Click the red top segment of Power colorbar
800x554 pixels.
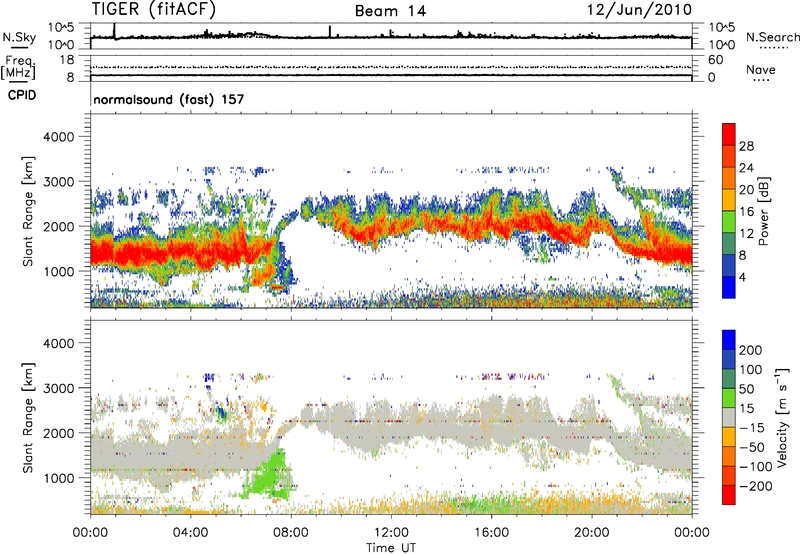tap(729, 134)
